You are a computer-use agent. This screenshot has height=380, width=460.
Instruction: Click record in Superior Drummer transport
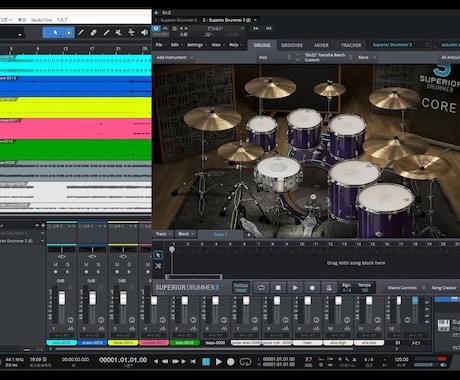pos(312,288)
